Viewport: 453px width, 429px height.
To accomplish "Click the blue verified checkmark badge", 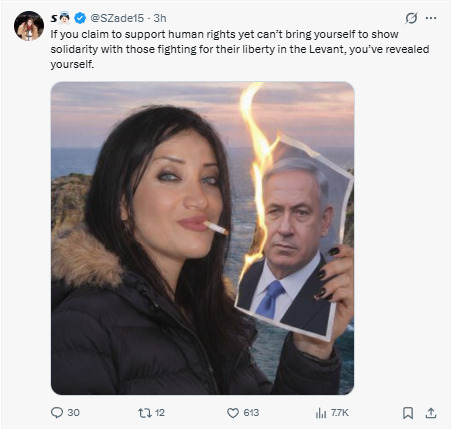I will [x=80, y=18].
